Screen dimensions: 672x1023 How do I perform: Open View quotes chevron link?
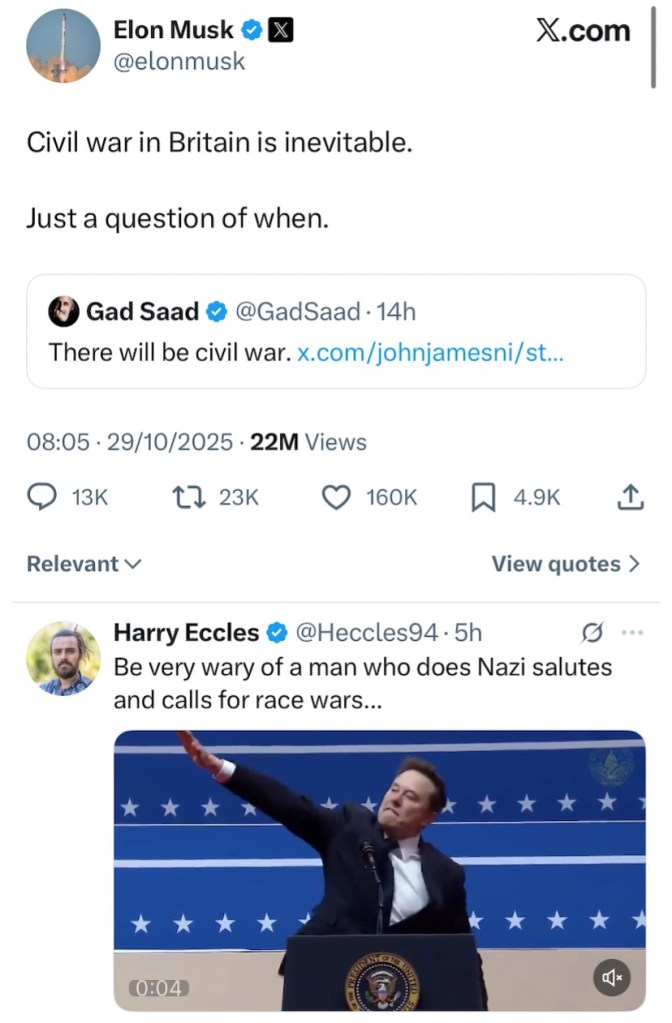(565, 564)
